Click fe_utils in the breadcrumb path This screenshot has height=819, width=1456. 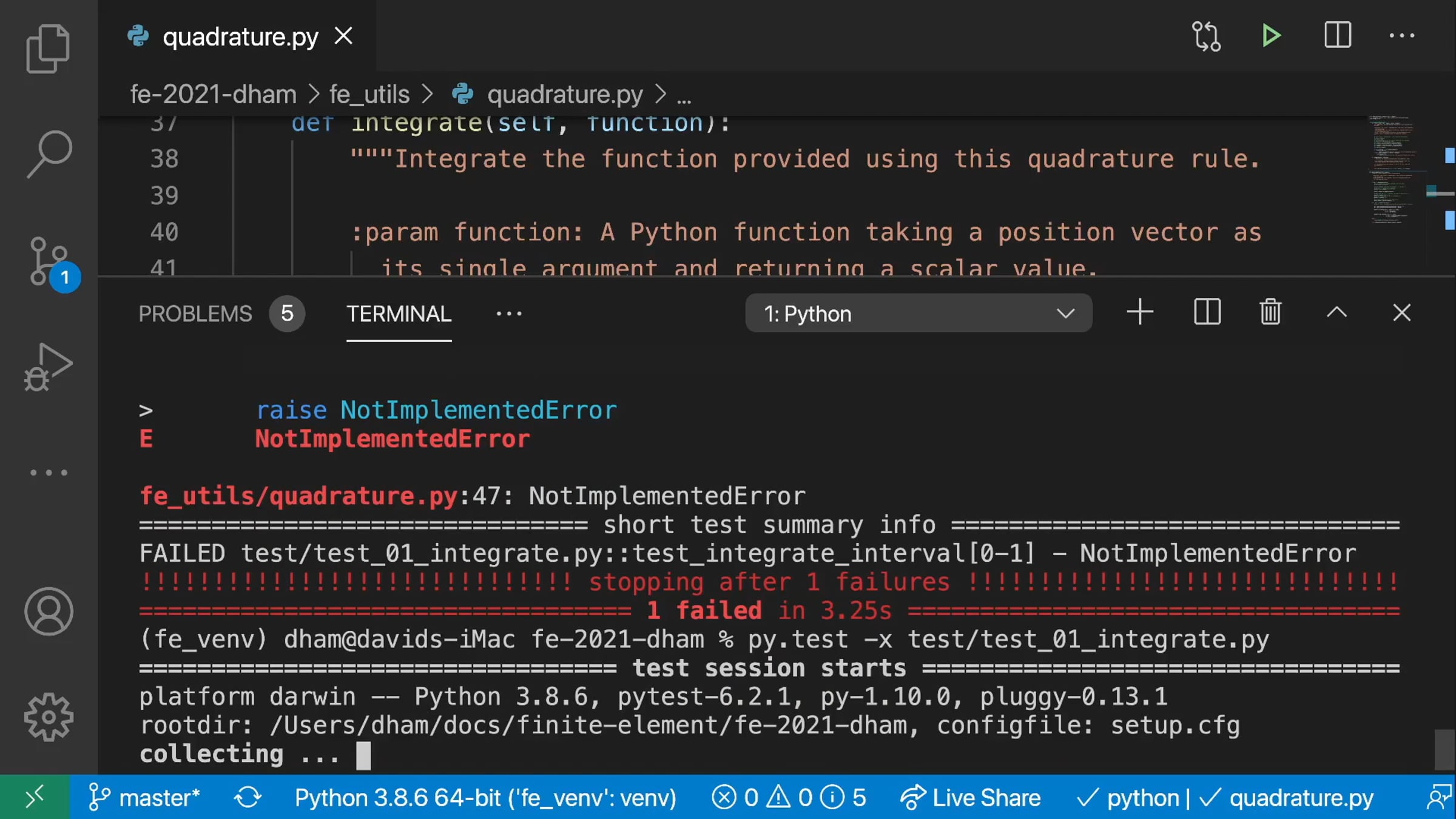369,95
